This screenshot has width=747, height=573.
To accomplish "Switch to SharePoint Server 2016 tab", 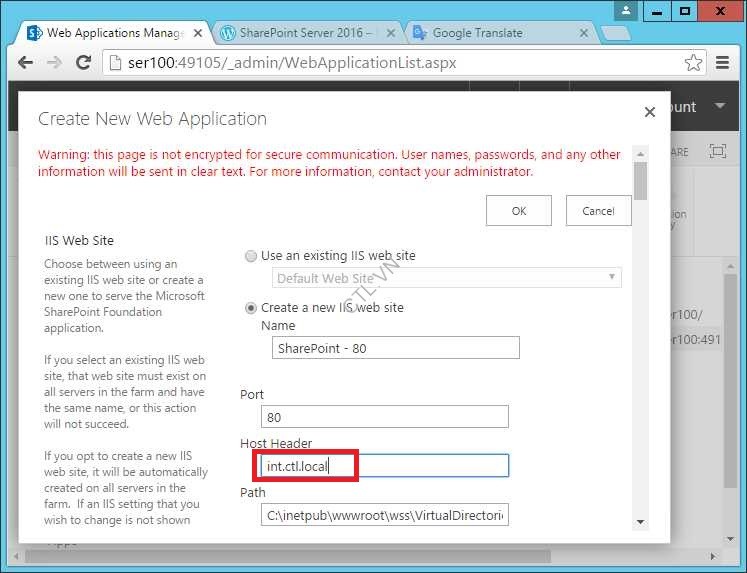I will click(301, 33).
